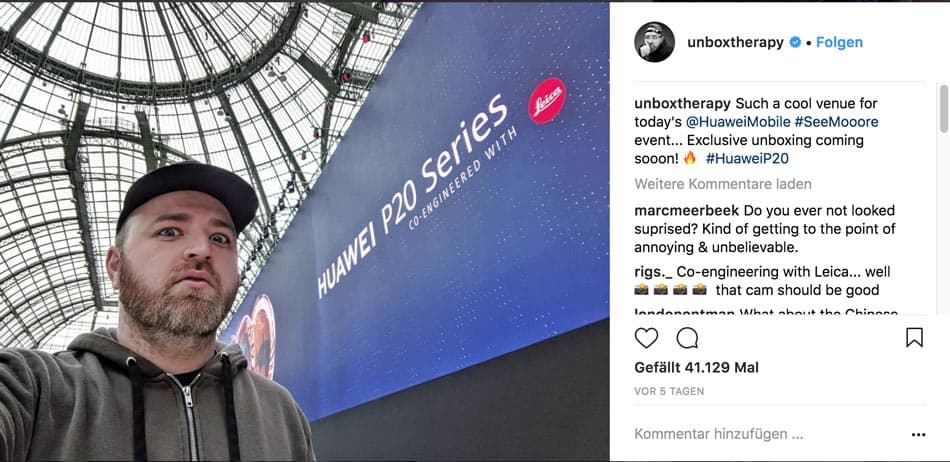Expand comments with Weitere Kommentare laden
The image size is (950, 462).
723,184
